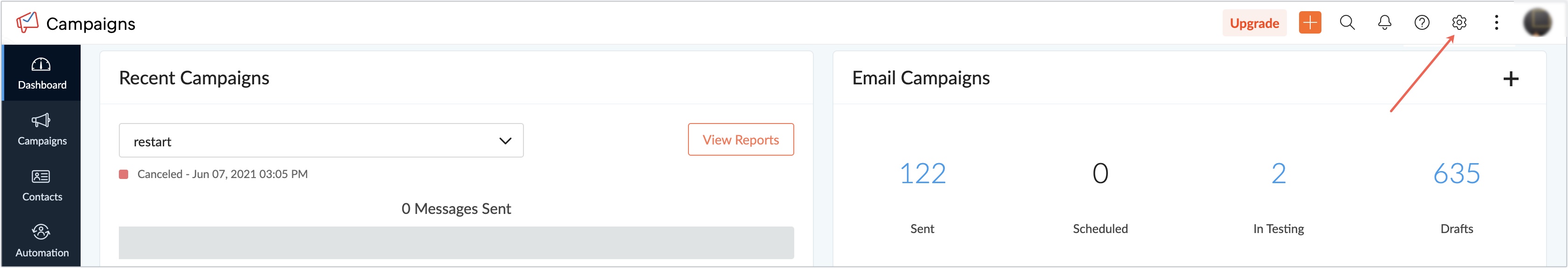Viewport: 1568px width, 268px height.
Task: Open the 635 Drafts count
Action: click(1456, 173)
